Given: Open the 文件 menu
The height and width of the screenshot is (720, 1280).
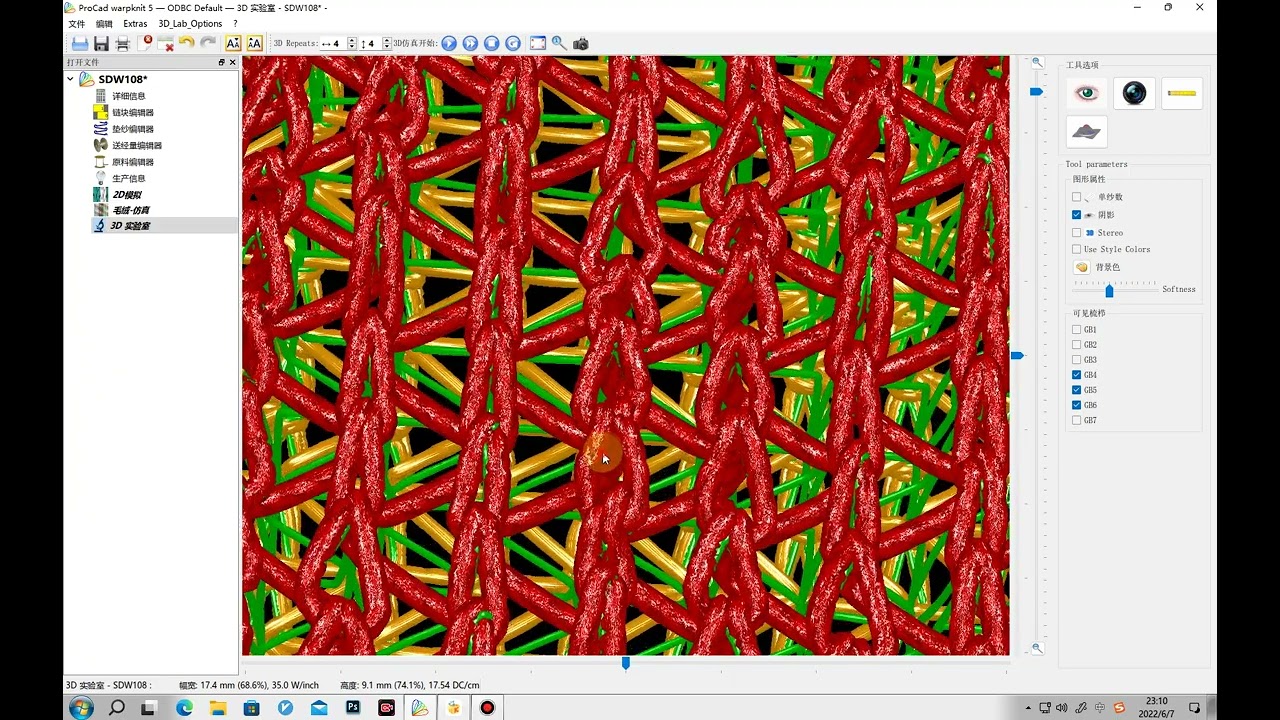Looking at the screenshot, I should point(76,23).
